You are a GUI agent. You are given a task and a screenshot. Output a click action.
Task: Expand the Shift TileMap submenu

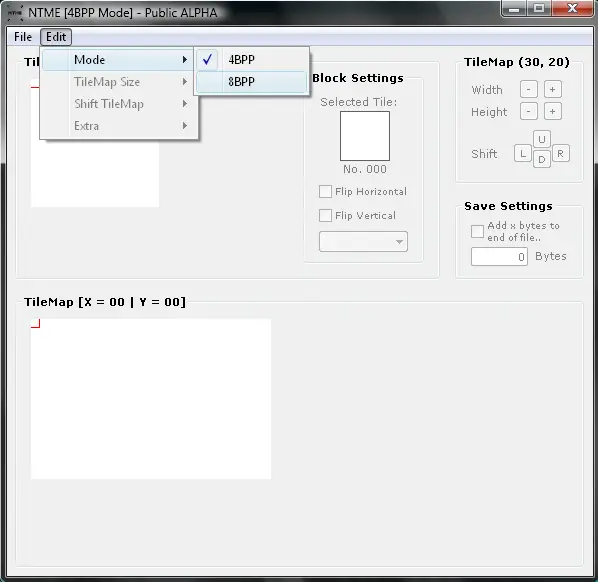pos(119,104)
